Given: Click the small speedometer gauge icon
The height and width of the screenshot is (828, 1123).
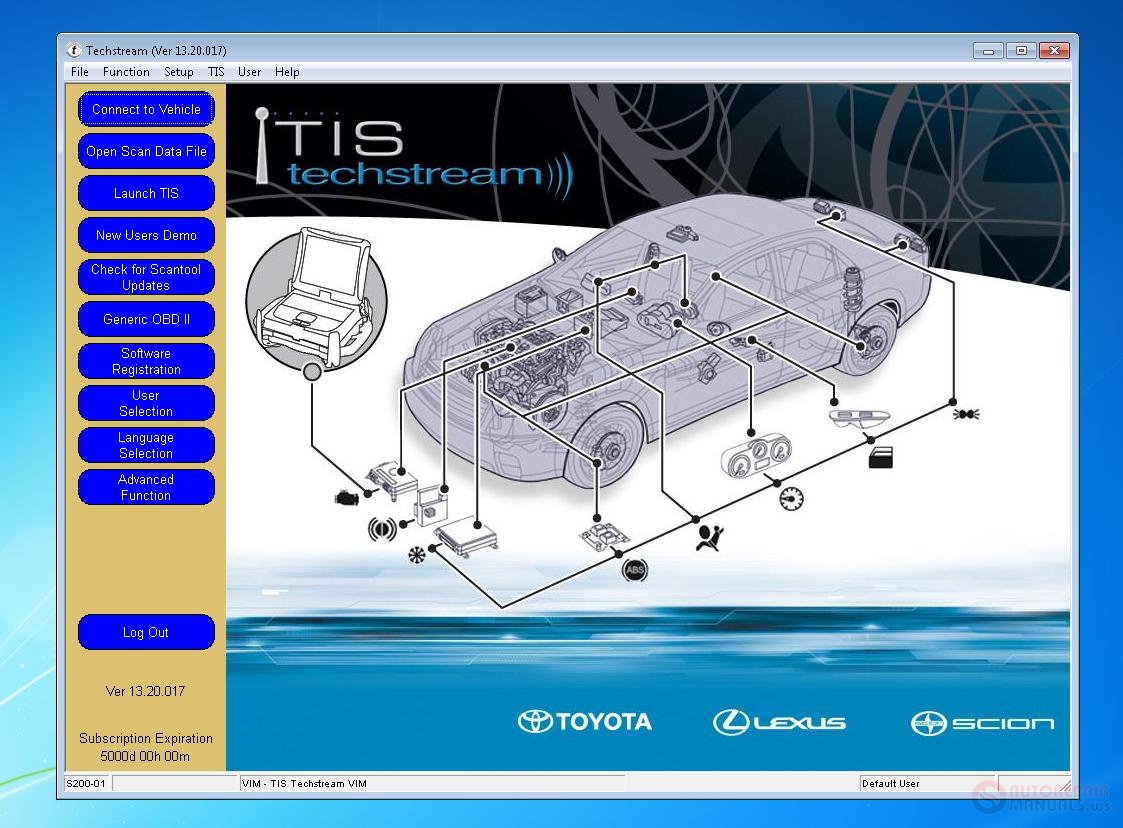Looking at the screenshot, I should coord(791,498).
